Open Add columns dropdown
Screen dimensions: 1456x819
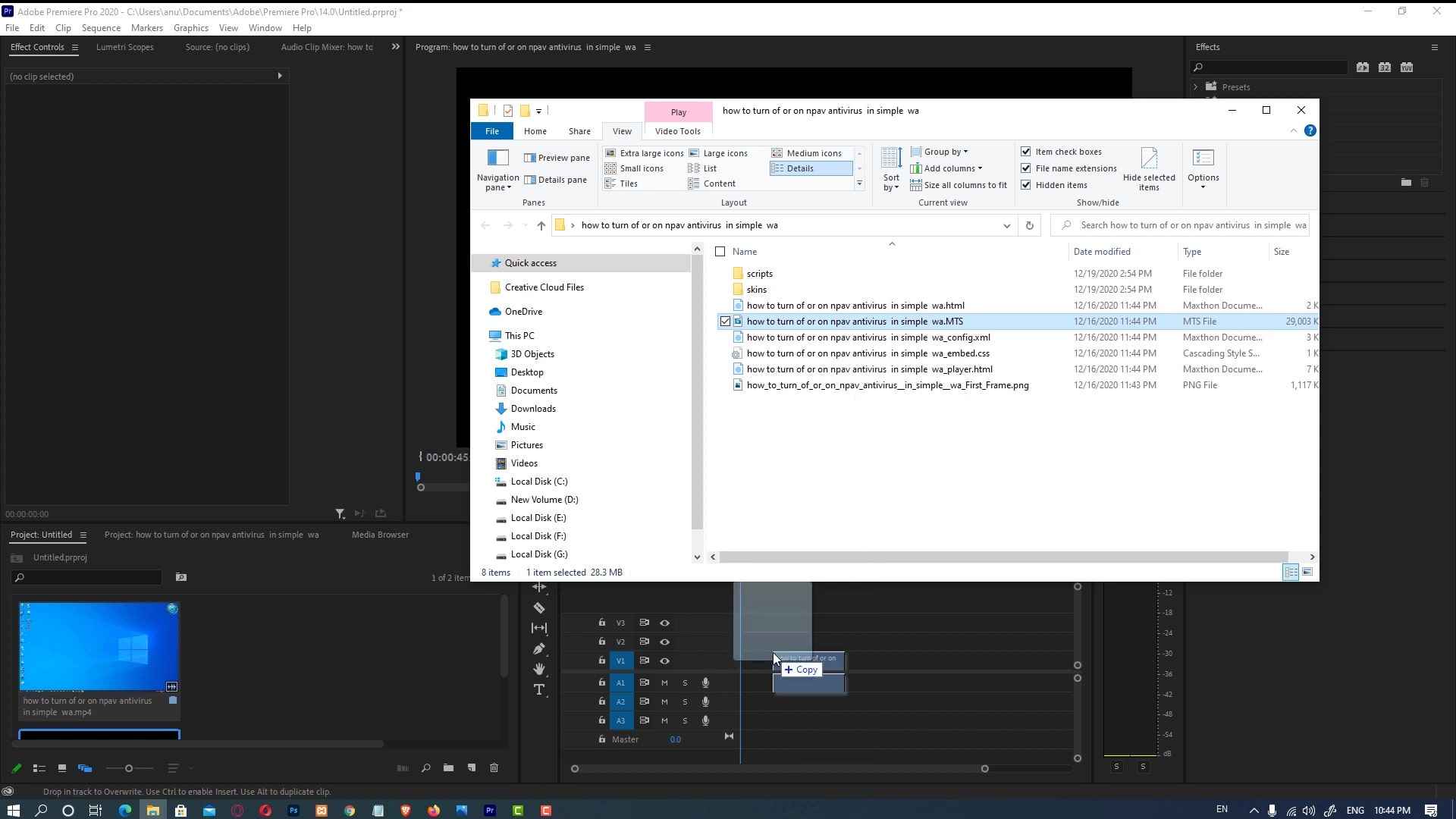946,168
